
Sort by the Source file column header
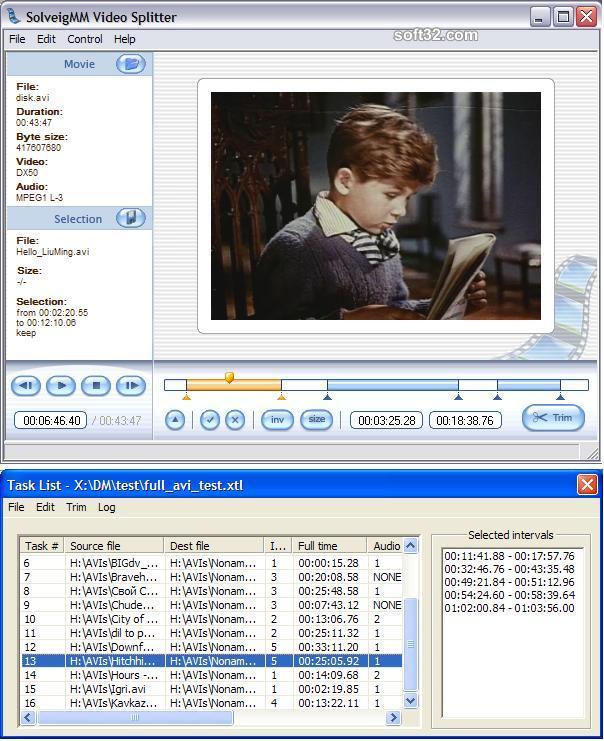click(114, 546)
